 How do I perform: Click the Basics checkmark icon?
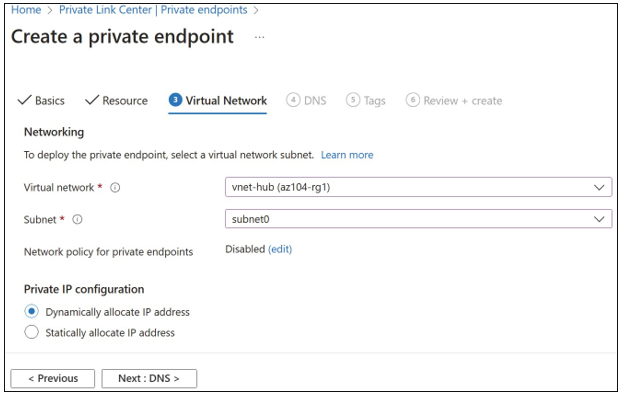[24, 100]
